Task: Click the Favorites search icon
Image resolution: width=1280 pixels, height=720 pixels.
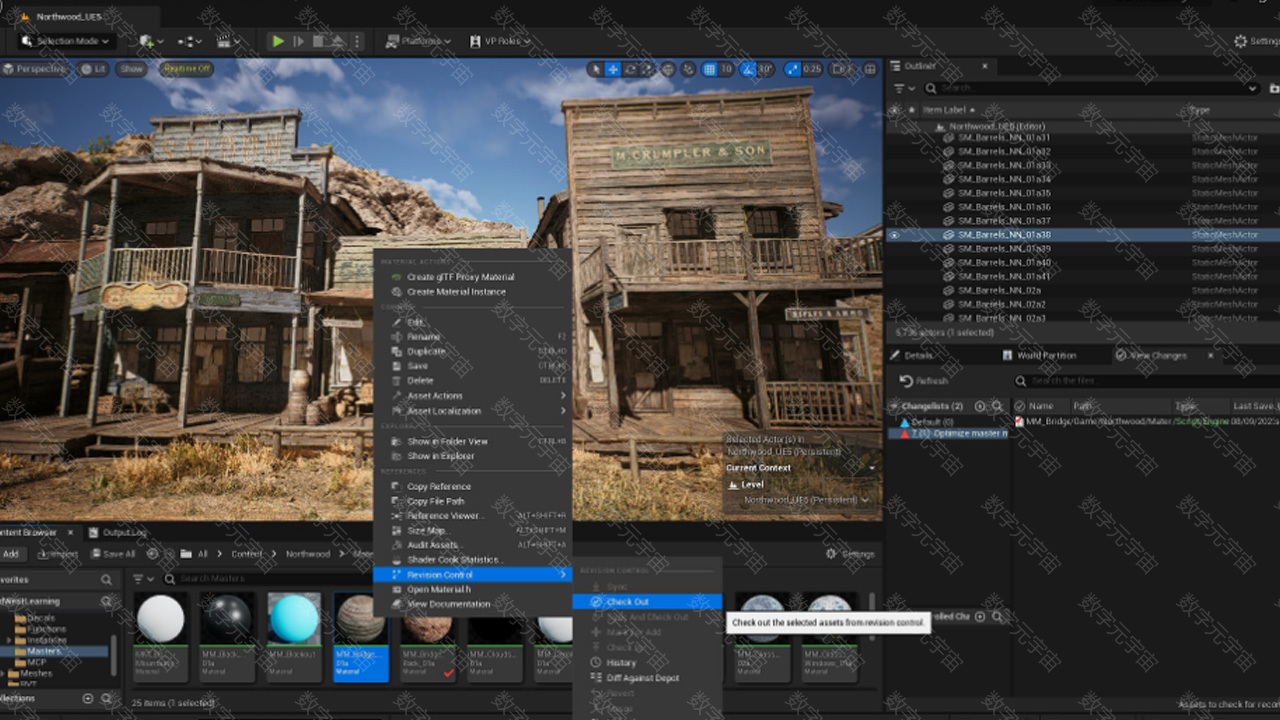Action: [106, 580]
